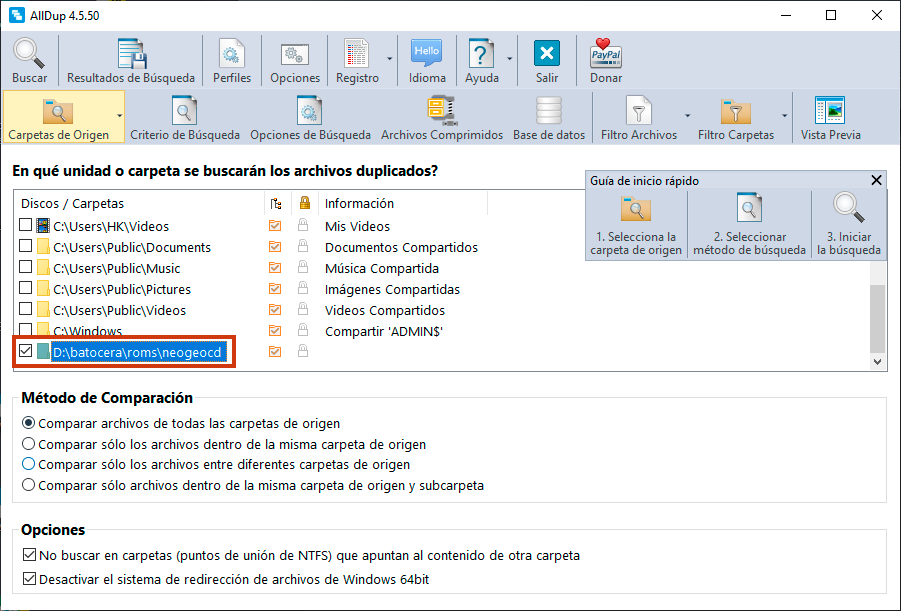Expand Filtro Carpetas dropdown arrow
The height and width of the screenshot is (611, 901).
point(784,116)
